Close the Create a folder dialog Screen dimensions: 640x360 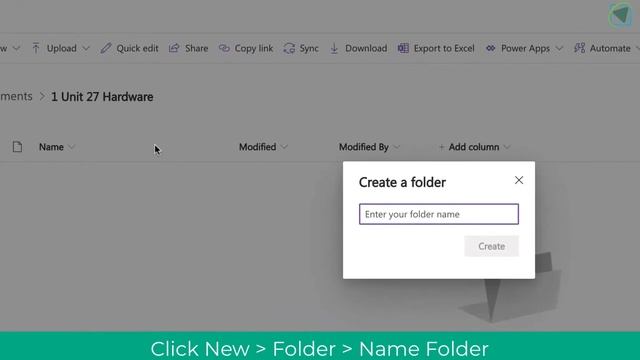519,180
